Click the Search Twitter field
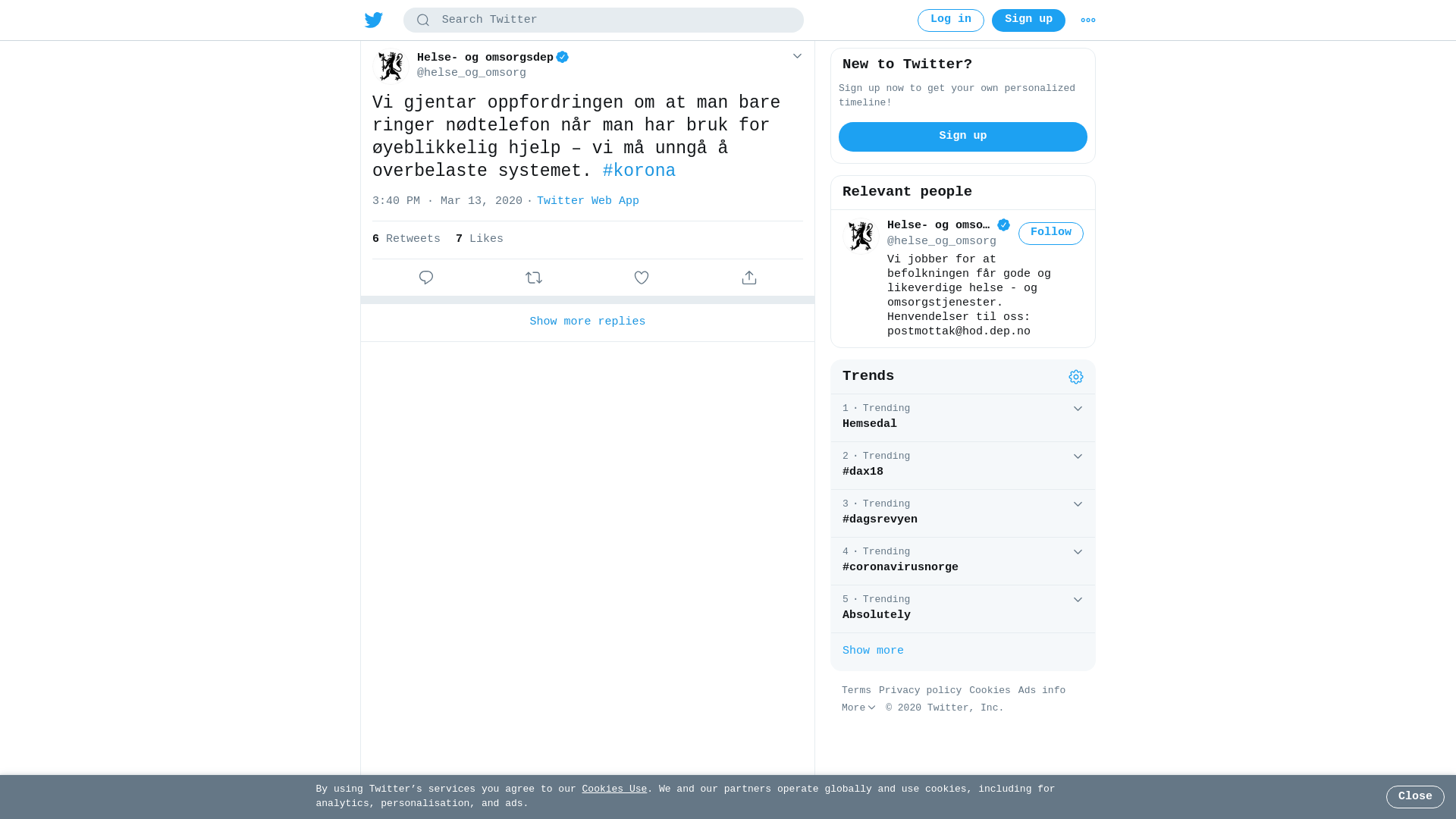 (604, 20)
